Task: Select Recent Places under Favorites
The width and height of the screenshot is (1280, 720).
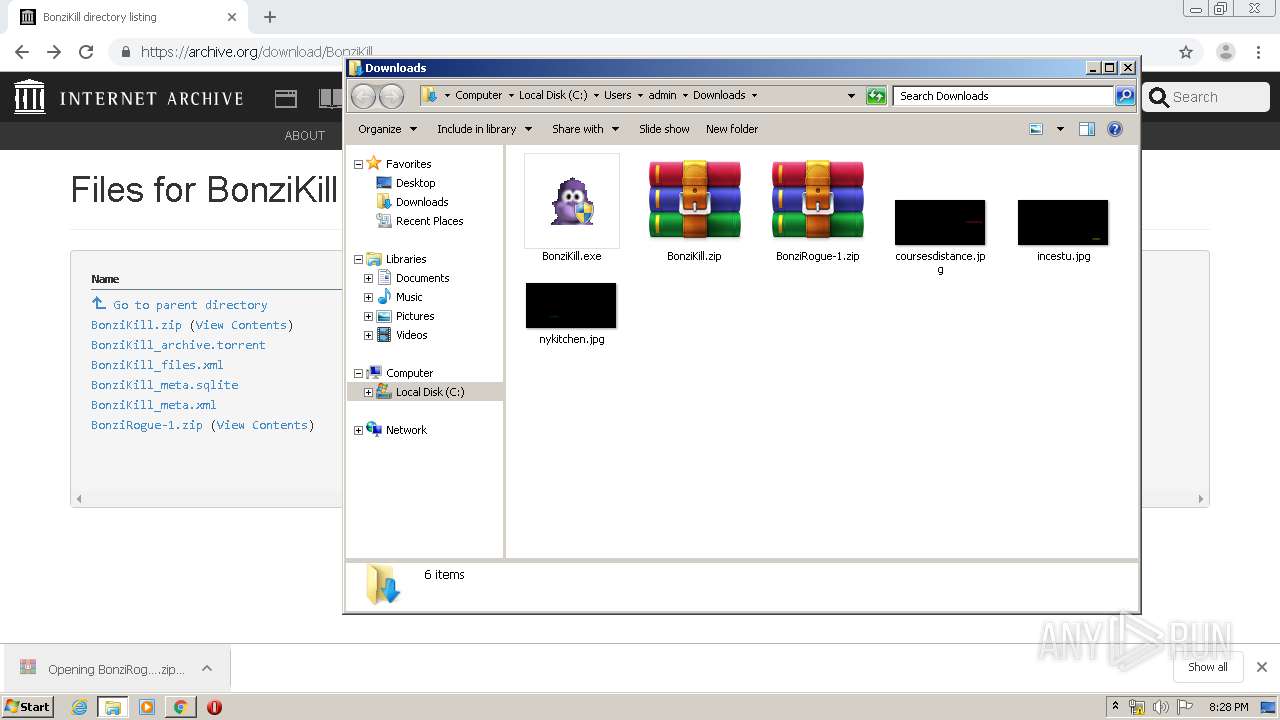Action: point(420,221)
